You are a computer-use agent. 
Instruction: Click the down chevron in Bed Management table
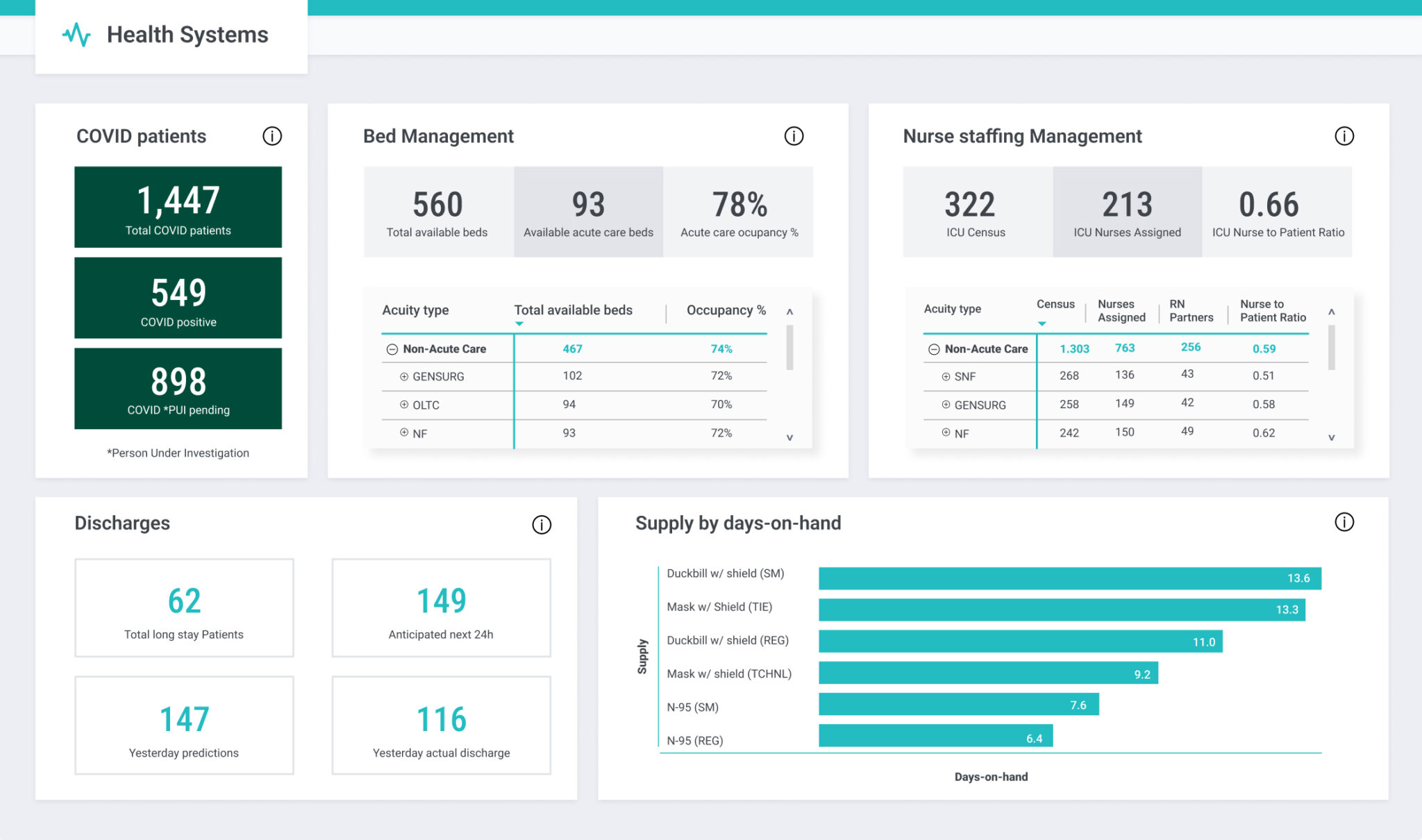point(789,437)
